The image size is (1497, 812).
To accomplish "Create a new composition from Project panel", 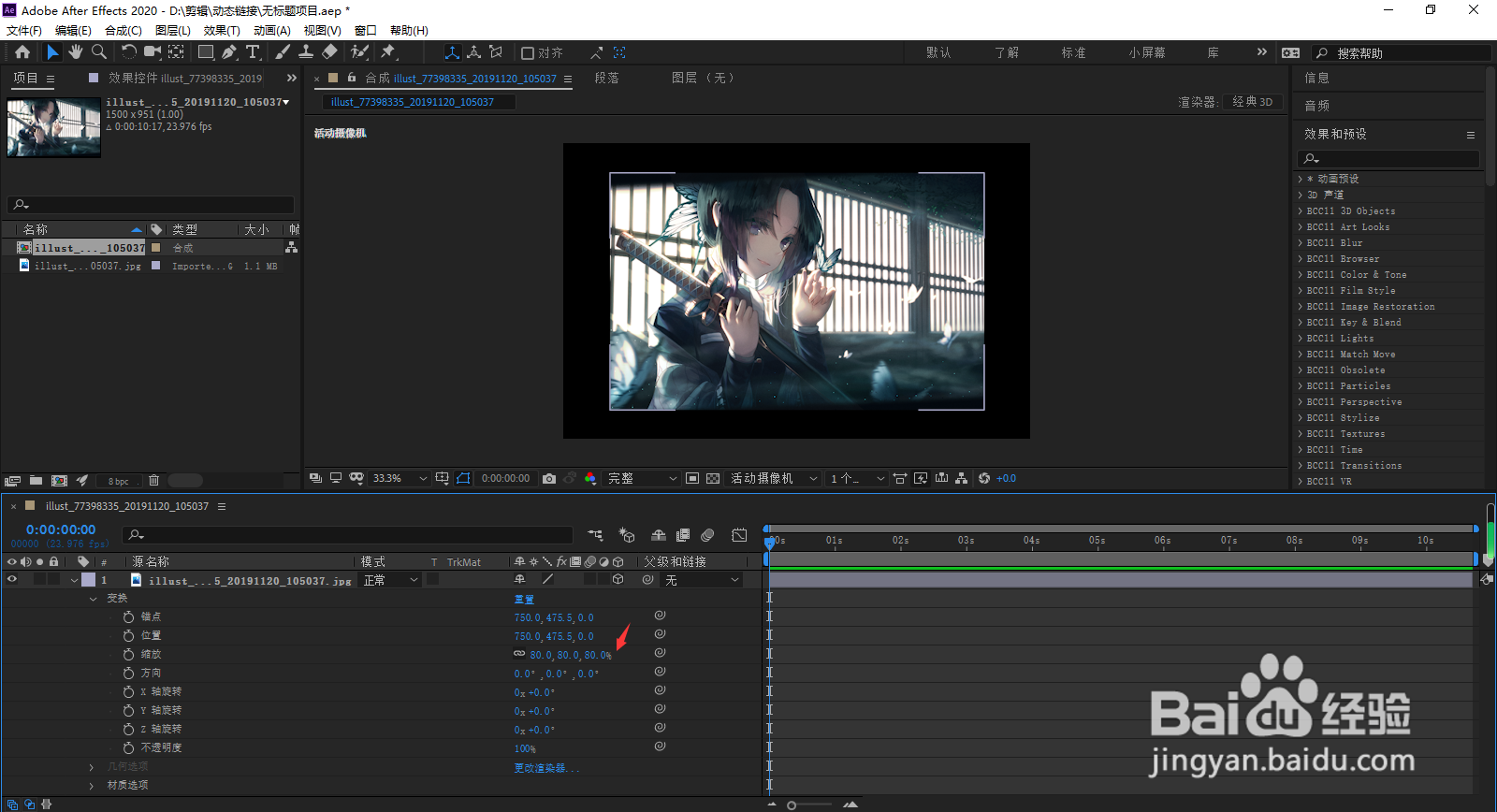I will click(59, 480).
